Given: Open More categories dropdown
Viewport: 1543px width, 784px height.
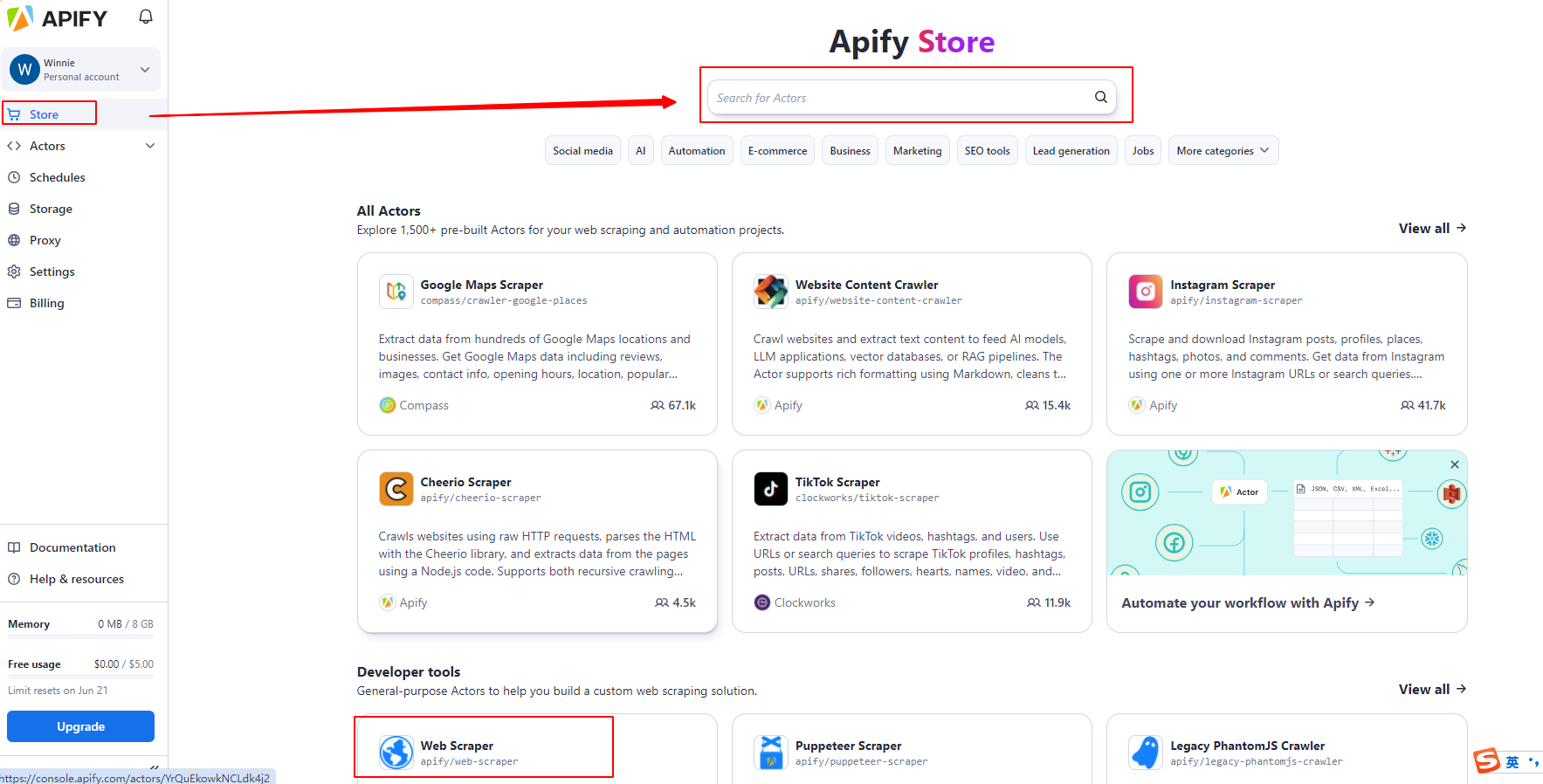Looking at the screenshot, I should (1223, 150).
